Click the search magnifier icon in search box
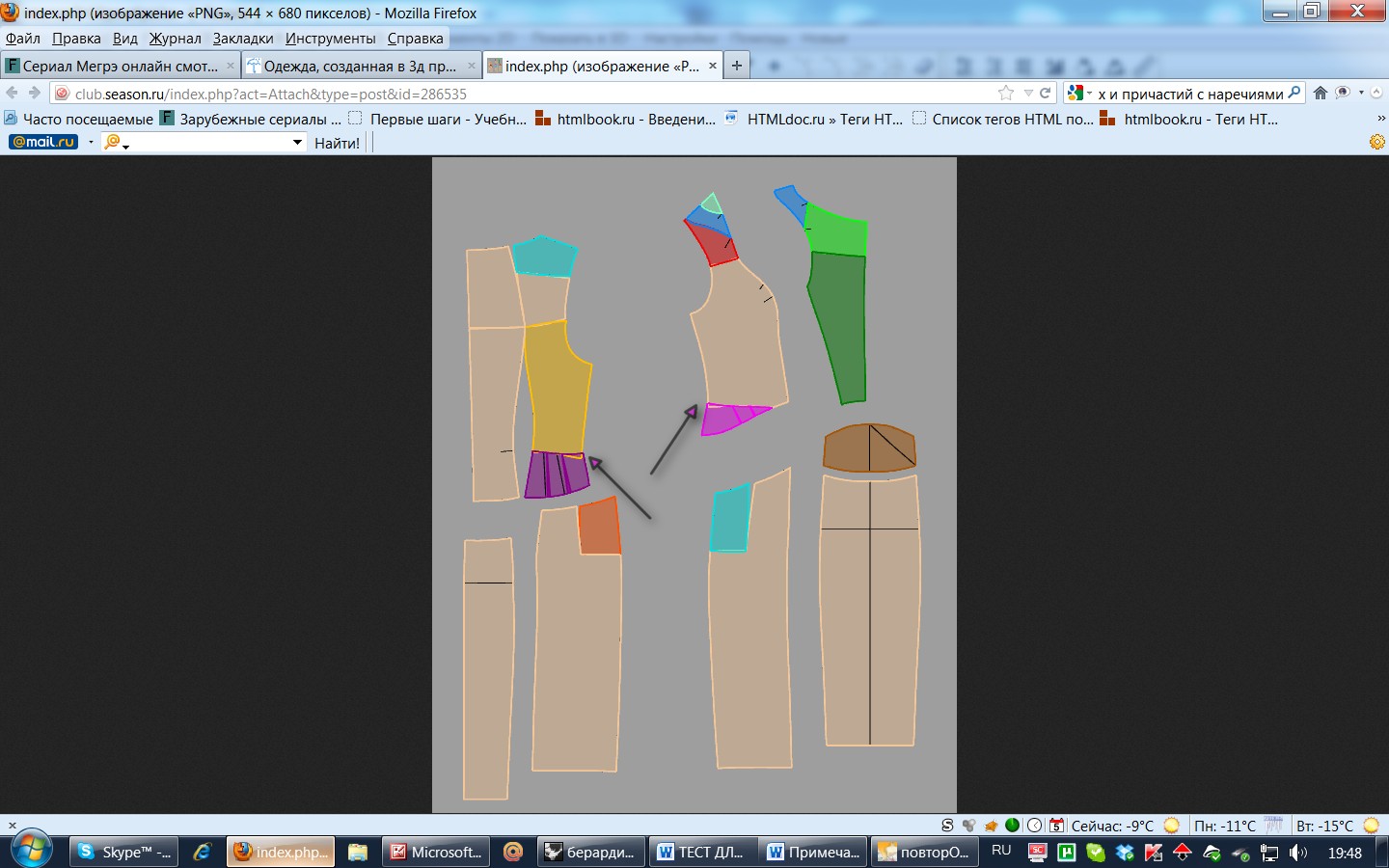The image size is (1389, 868). pyautogui.click(x=1294, y=94)
